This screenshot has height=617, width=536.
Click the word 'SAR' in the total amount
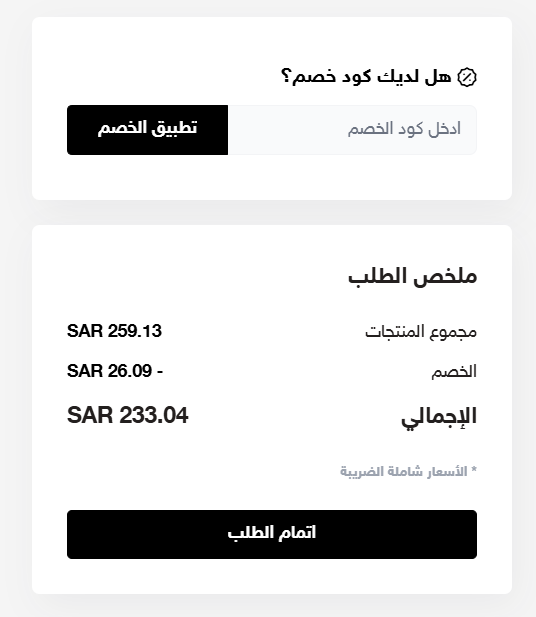(x=90, y=415)
